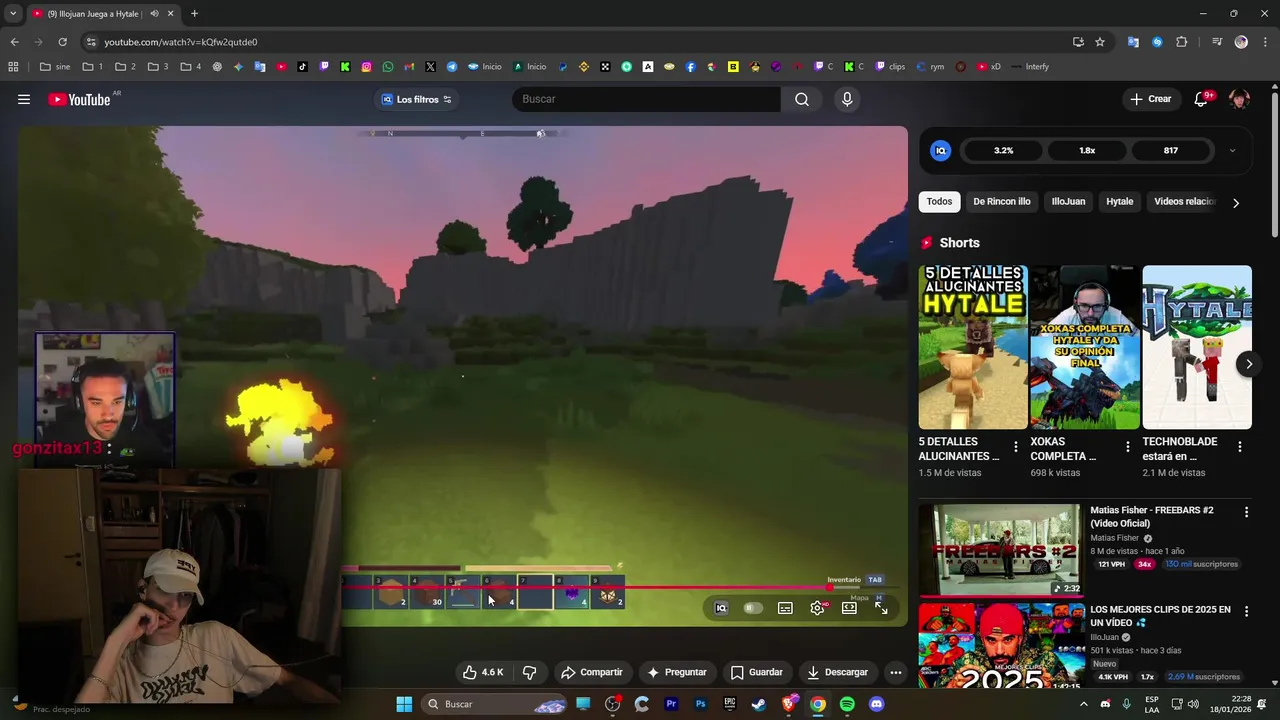This screenshot has width=1280, height=720.
Task: Show hidden system tray icons
Action: (1083, 704)
